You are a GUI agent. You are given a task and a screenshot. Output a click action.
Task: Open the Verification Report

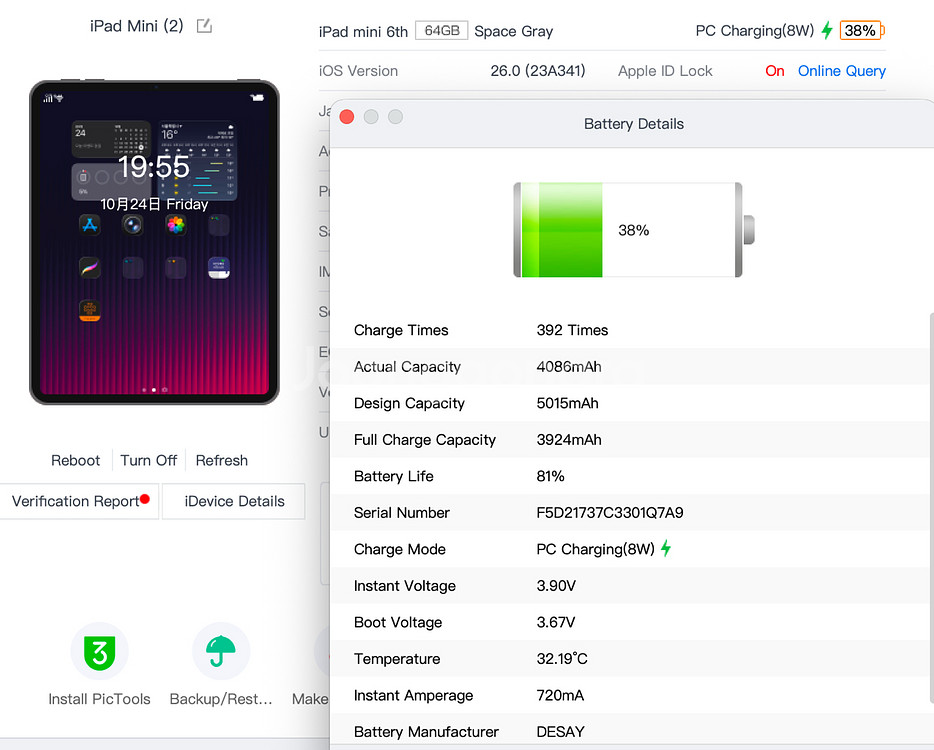pyautogui.click(x=76, y=502)
